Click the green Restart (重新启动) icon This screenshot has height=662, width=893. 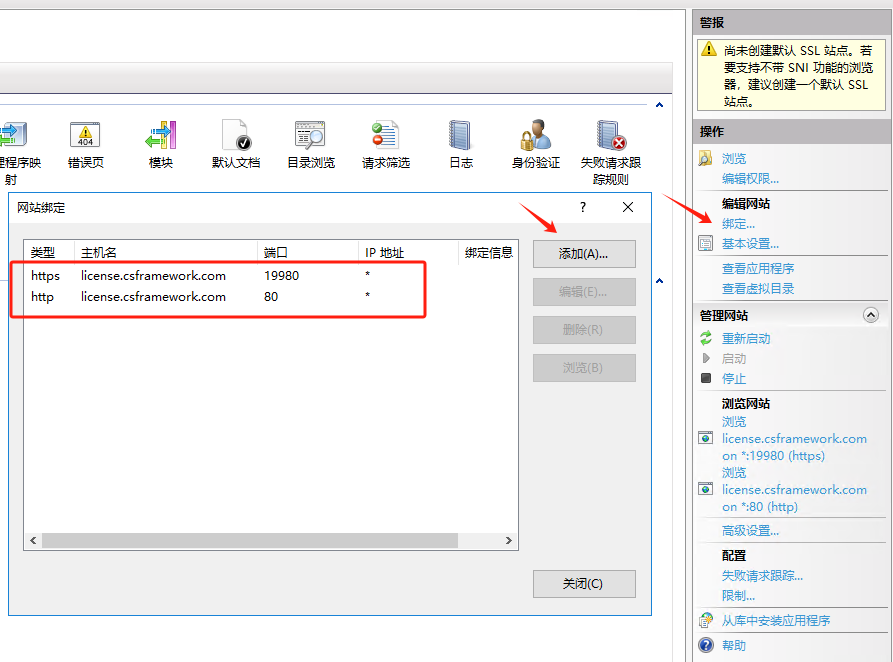pos(706,338)
